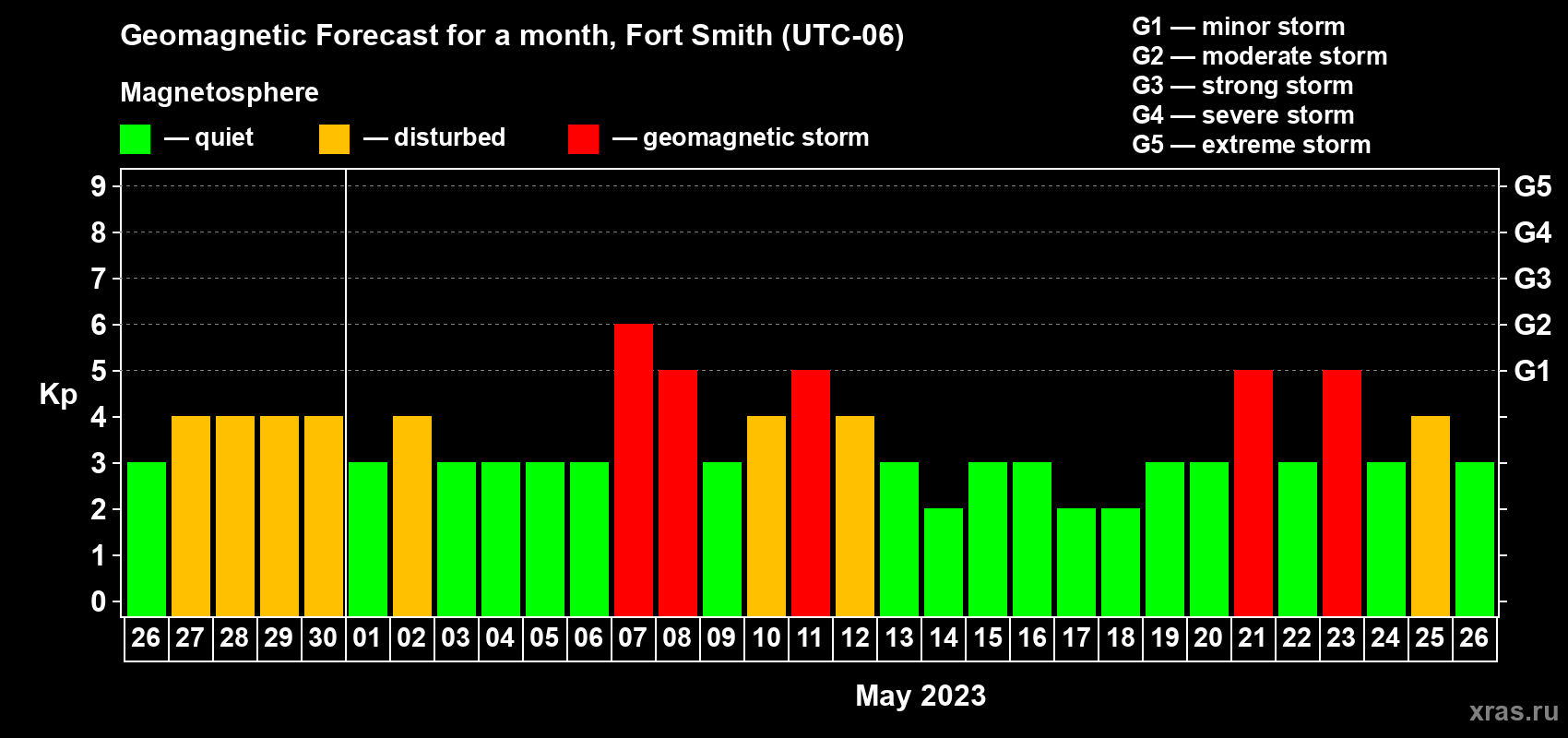1568x738 pixels.
Task: Click the 'G4 — severe storm' legend line
Action: (1243, 115)
